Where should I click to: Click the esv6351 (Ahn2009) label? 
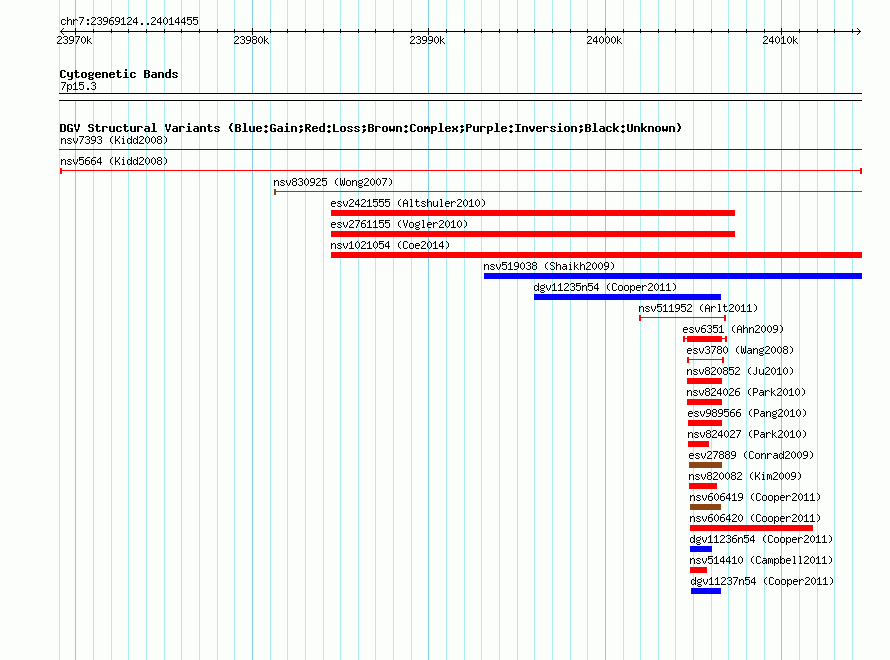coord(733,329)
